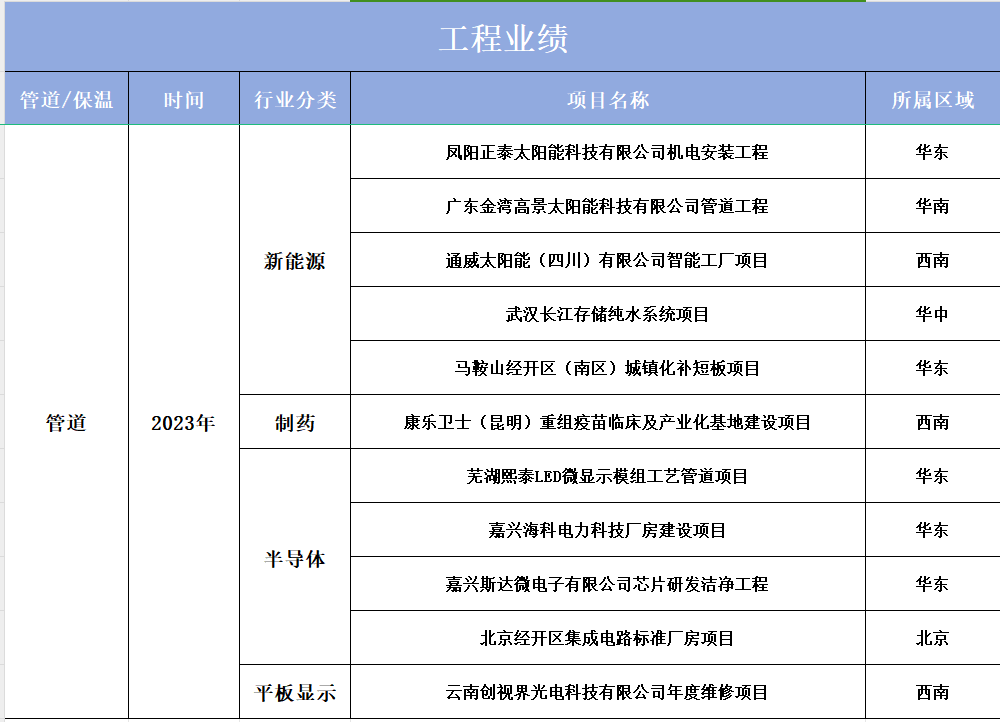The width and height of the screenshot is (1000, 722).
Task: Click the 平板显示 category cell
Action: point(295,692)
